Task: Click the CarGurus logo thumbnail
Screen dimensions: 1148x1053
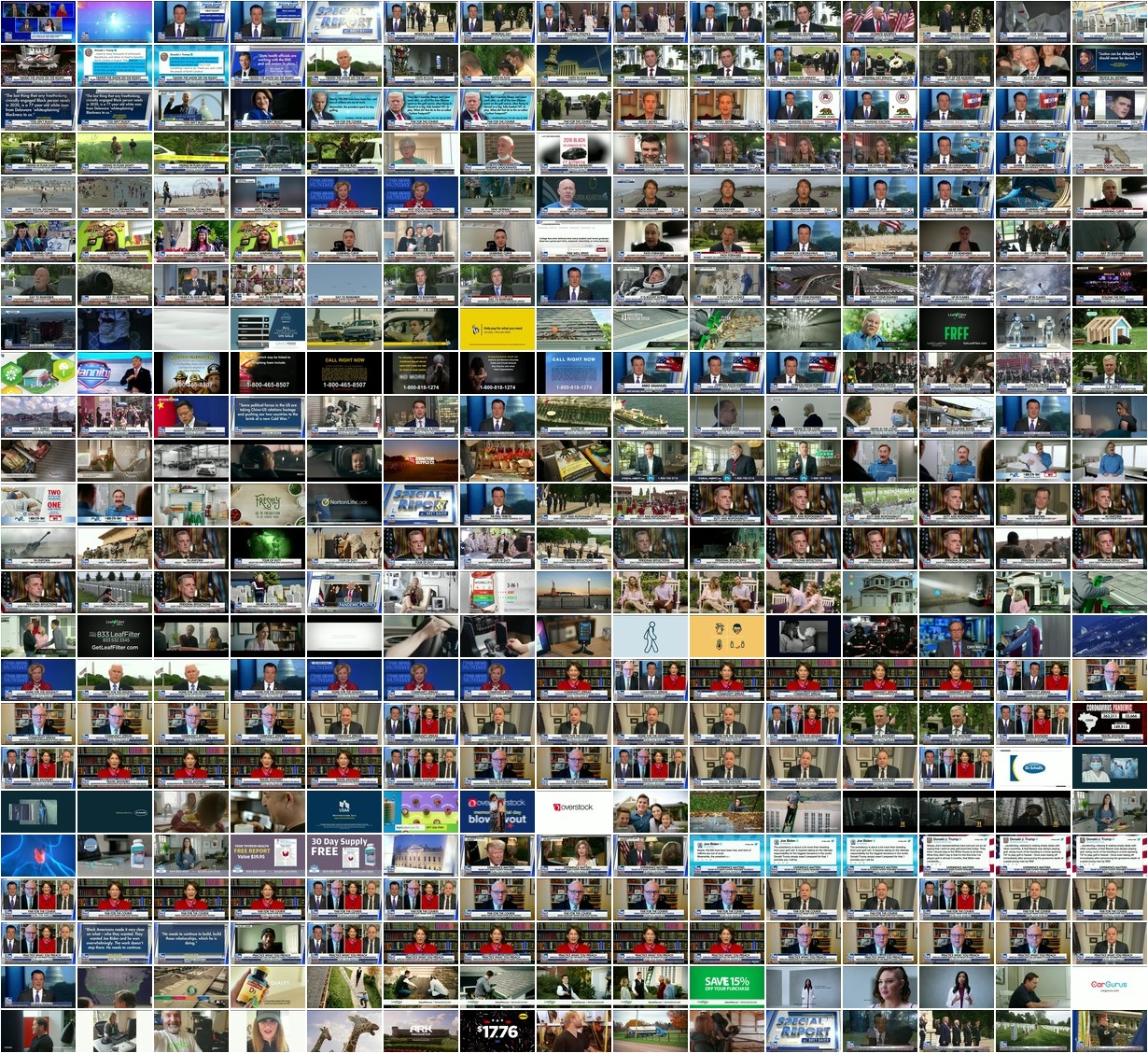Action: pyautogui.click(x=1109, y=987)
